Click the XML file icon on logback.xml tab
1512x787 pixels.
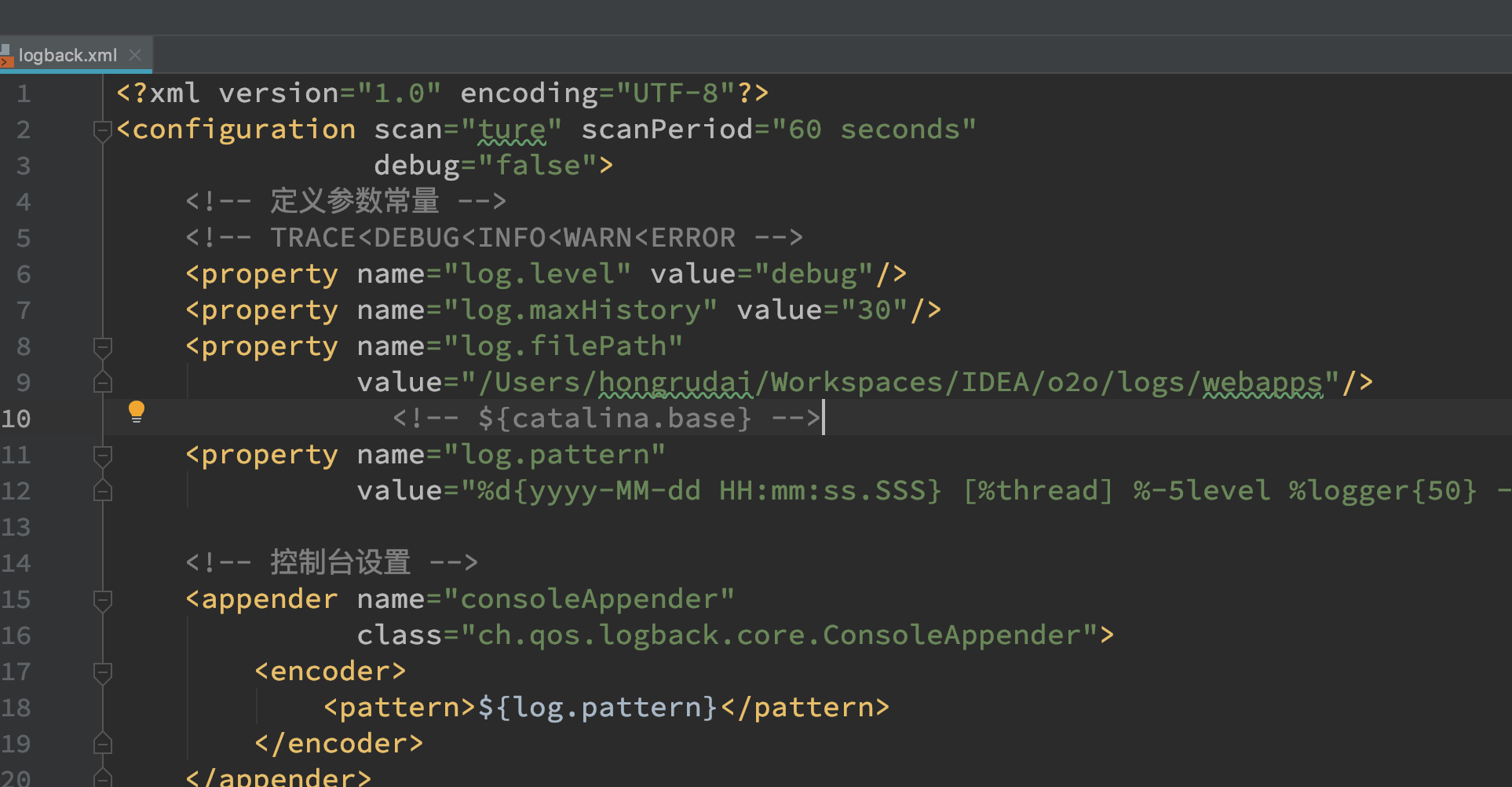coord(6,55)
